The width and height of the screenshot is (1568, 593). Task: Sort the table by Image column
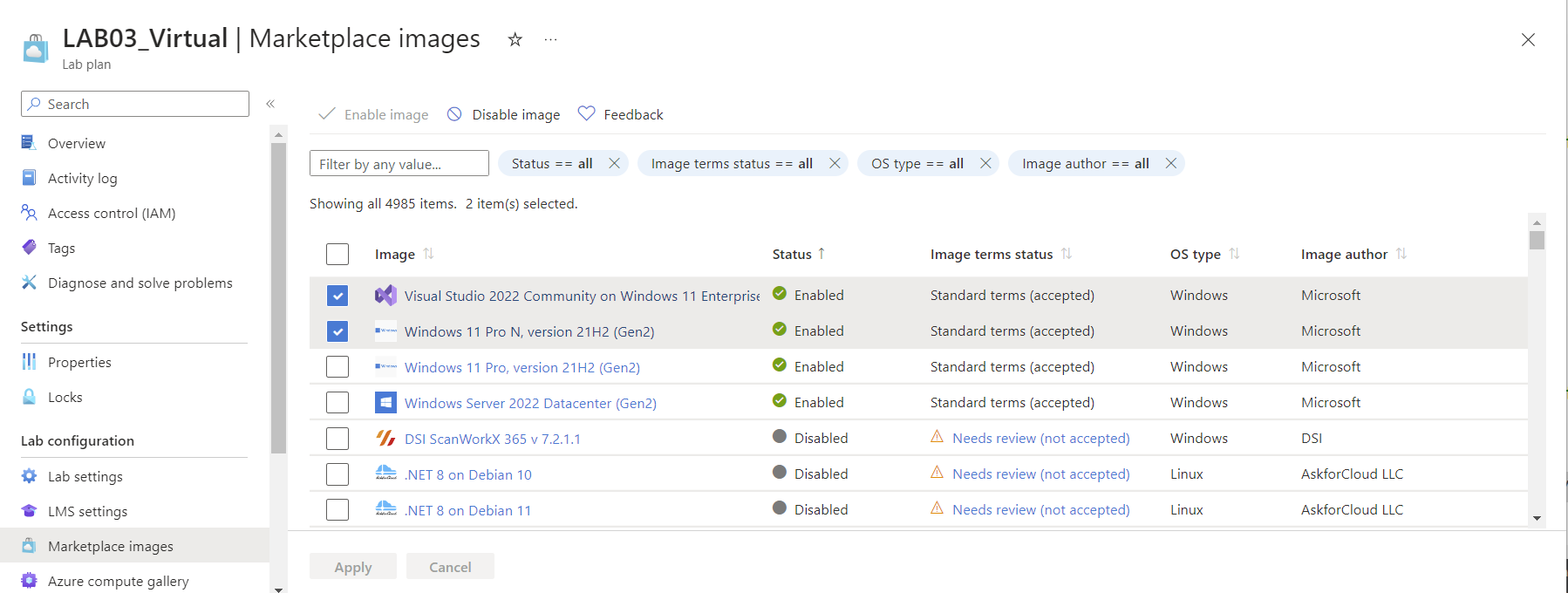pos(404,254)
